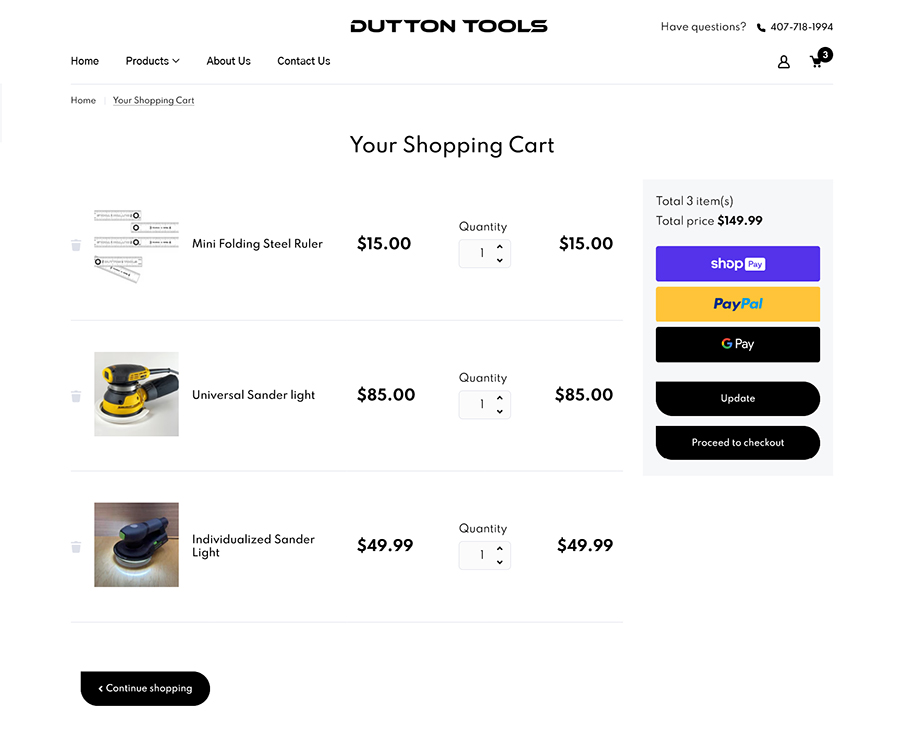The width and height of the screenshot is (900, 742).
Task: Click the Universal Sander light thumbnail
Action: (136, 393)
